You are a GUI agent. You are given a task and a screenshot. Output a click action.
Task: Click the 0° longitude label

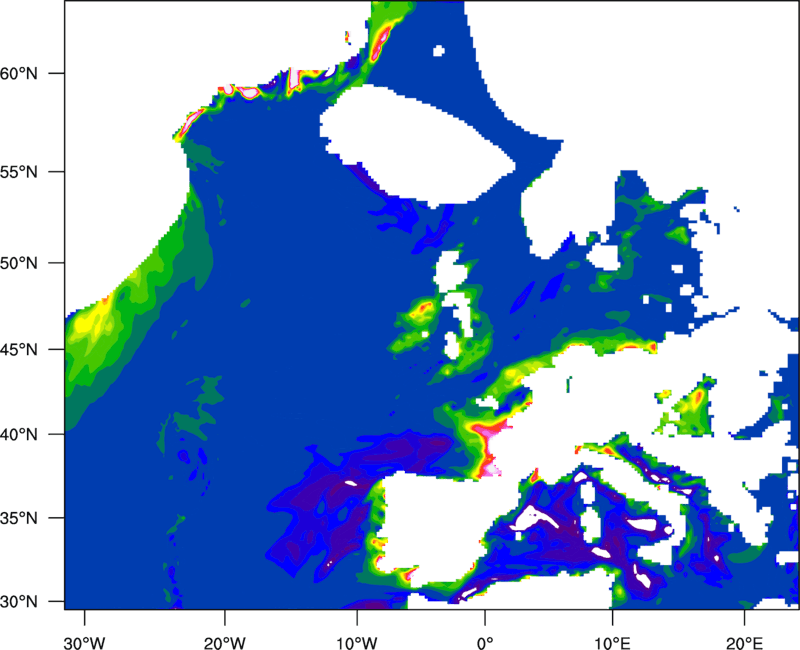pyautogui.click(x=485, y=643)
